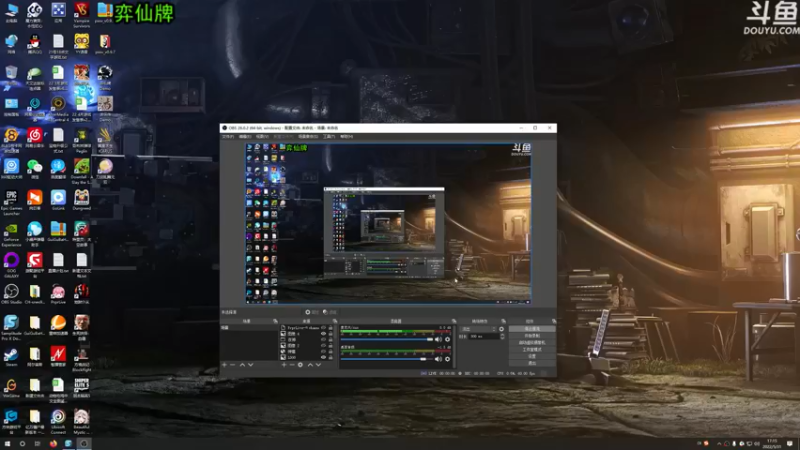Open the 帮助 Help menu in OBS

(346, 137)
